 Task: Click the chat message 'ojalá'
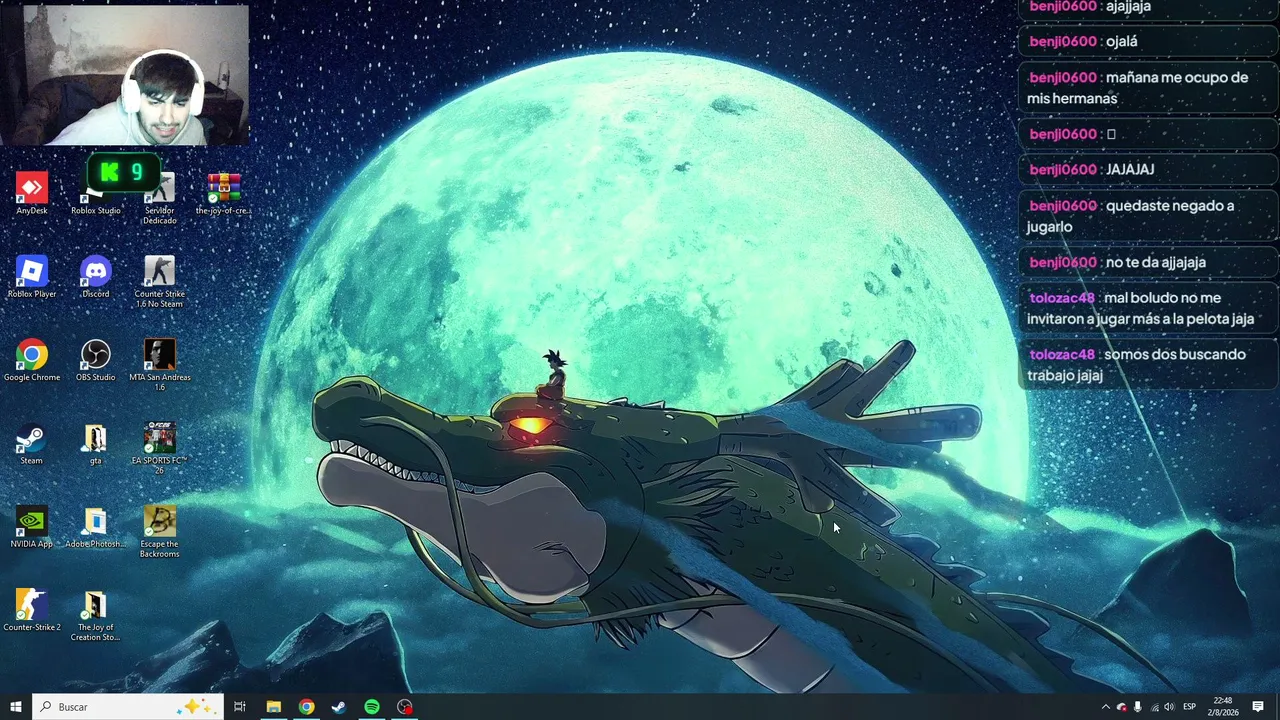pyautogui.click(x=1149, y=41)
